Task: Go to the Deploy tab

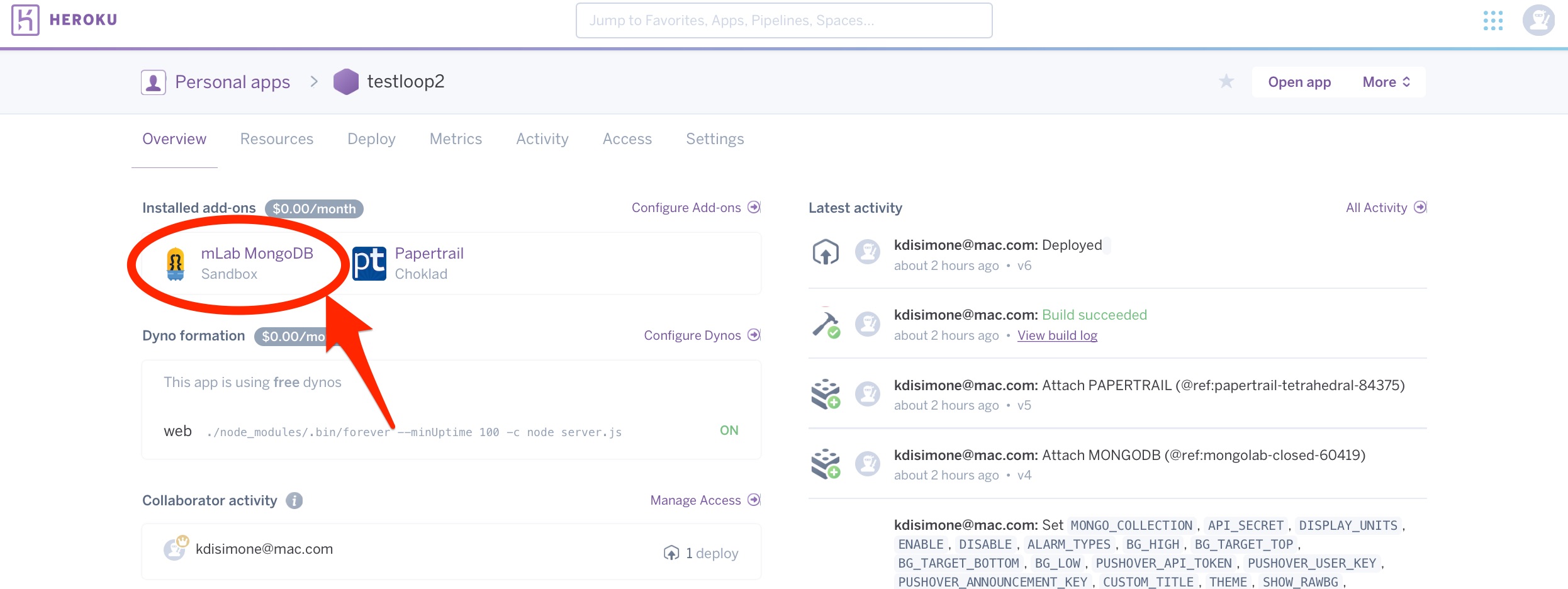Action: click(x=371, y=139)
